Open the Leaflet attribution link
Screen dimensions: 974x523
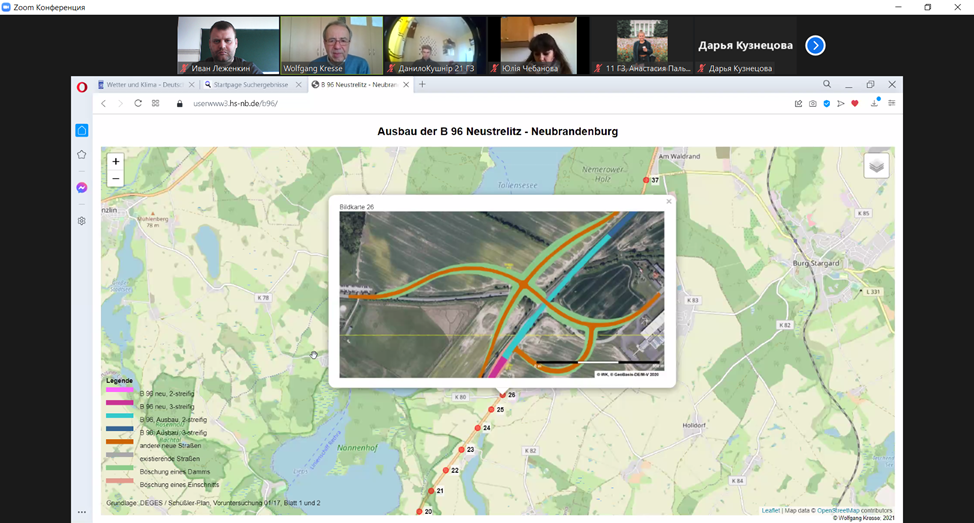tap(770, 511)
